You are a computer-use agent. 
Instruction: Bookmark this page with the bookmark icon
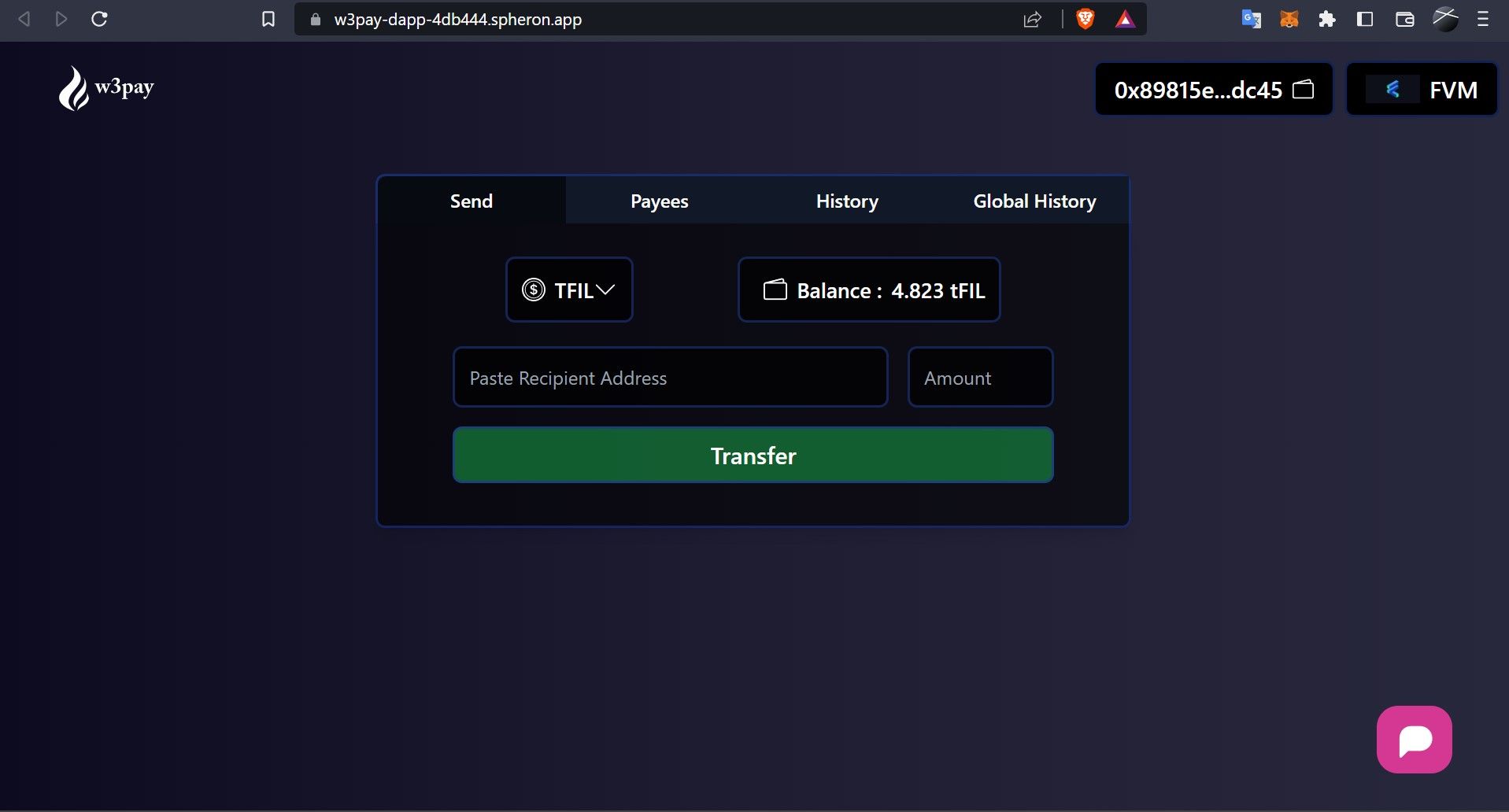pyautogui.click(x=268, y=19)
